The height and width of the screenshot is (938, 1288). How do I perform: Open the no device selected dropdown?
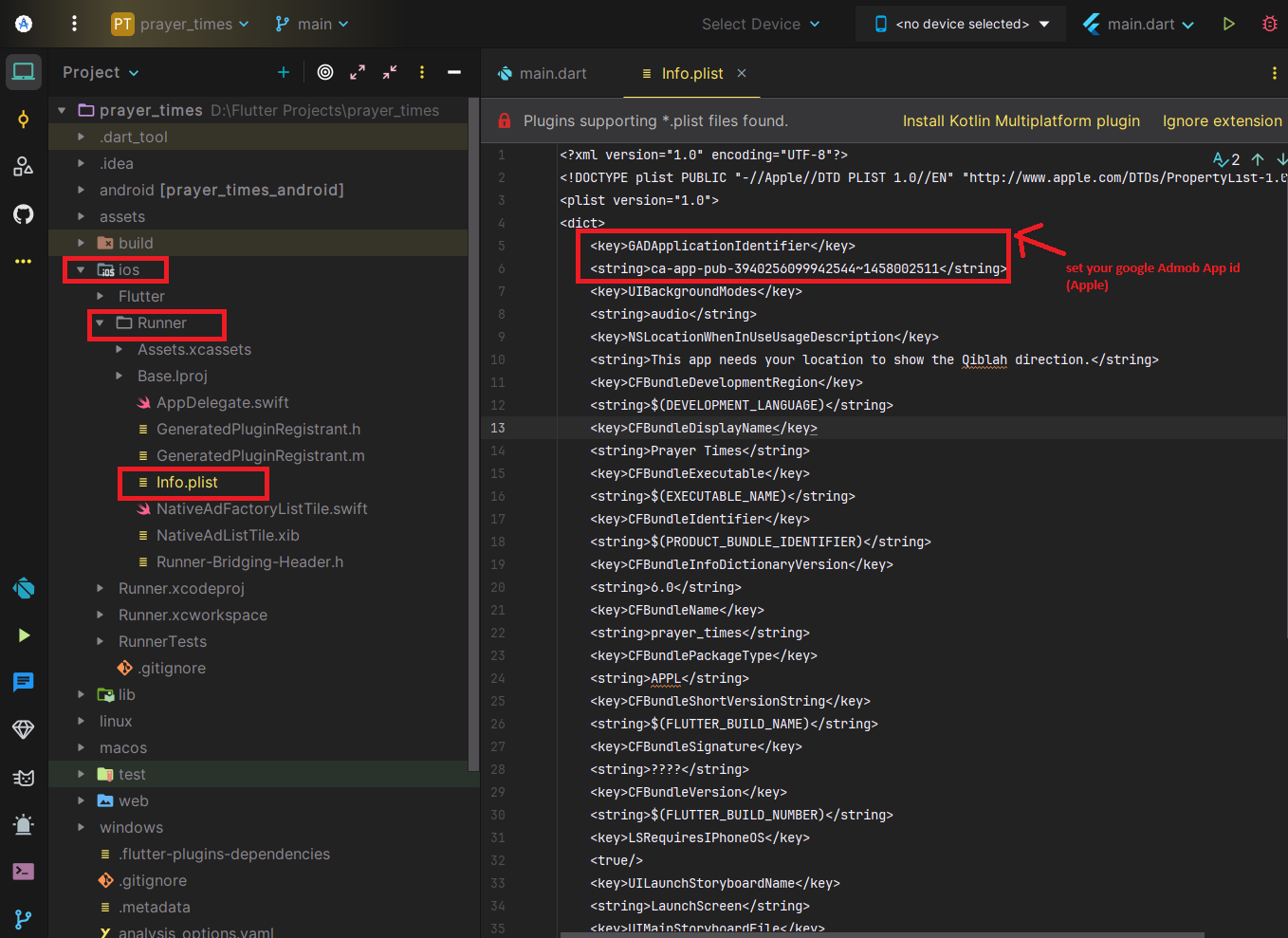[x=962, y=24]
